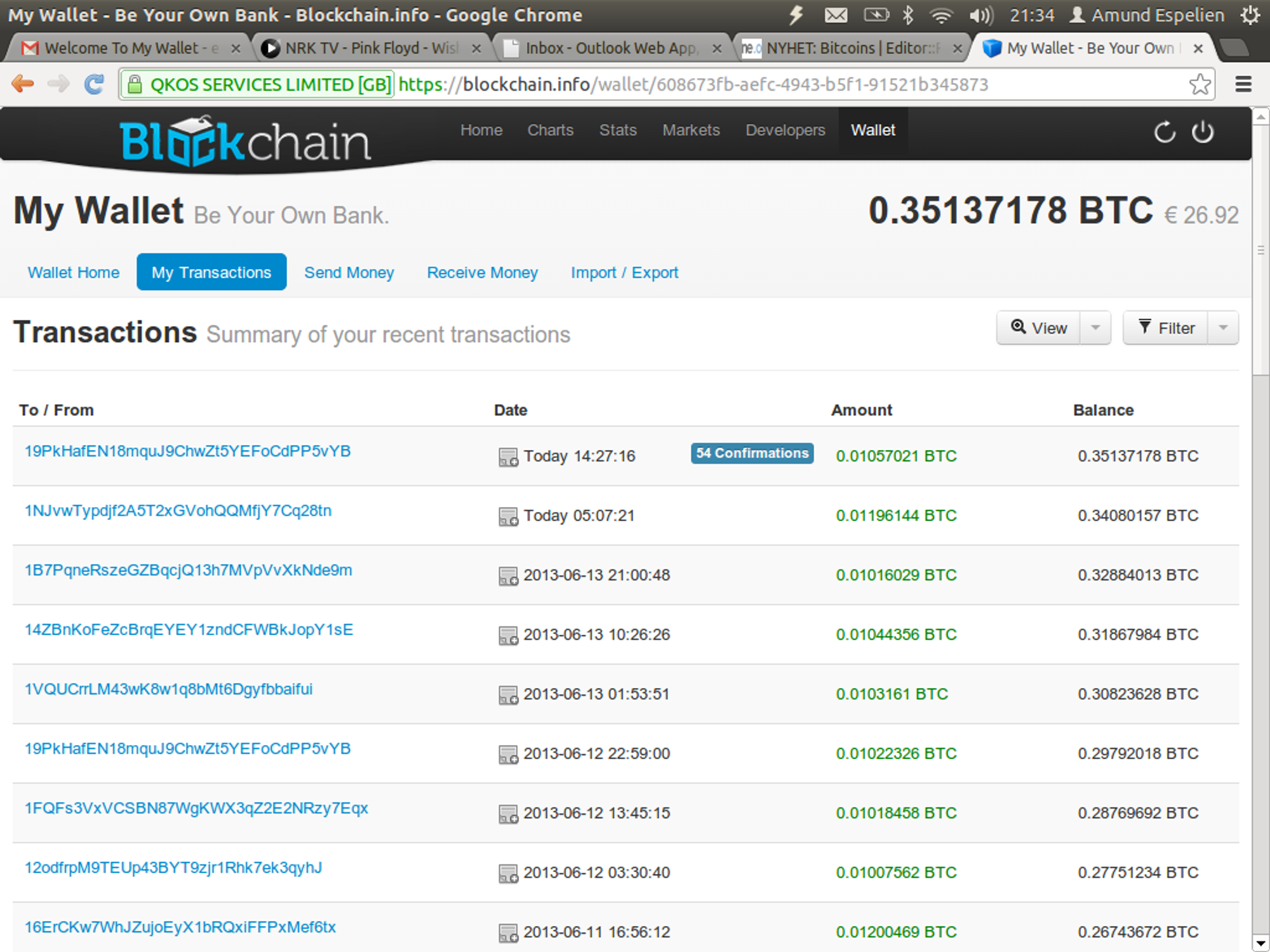Viewport: 1270px width, 952px height.
Task: Open the mail indicator in system bar
Action: [836, 15]
